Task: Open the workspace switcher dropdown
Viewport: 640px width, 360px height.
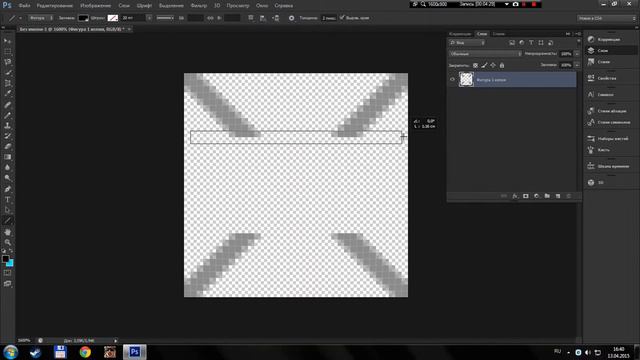Action: [607, 18]
